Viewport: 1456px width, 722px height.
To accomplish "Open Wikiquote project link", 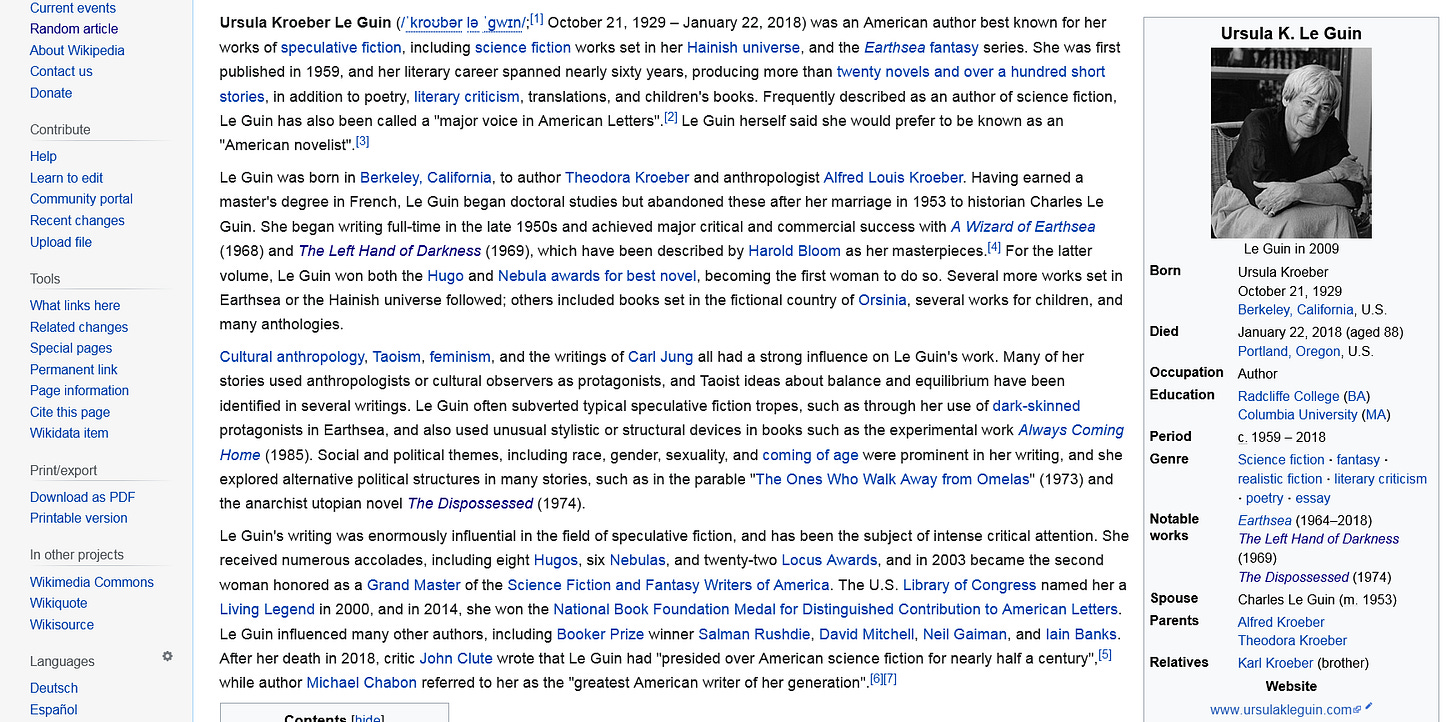I will [59, 603].
